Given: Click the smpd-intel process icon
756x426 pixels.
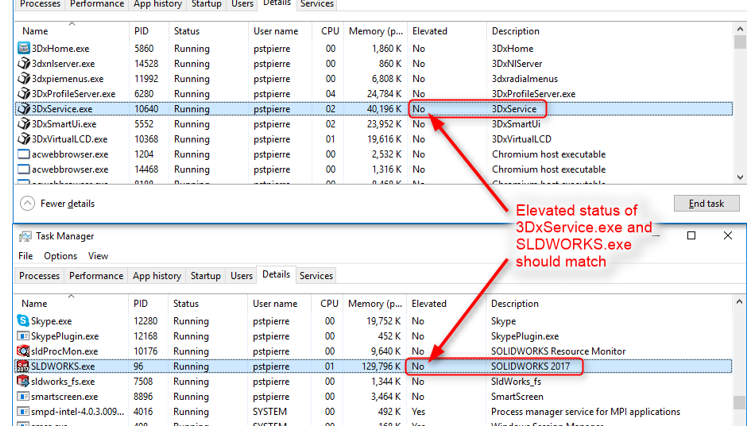Looking at the screenshot, I should point(23,412).
